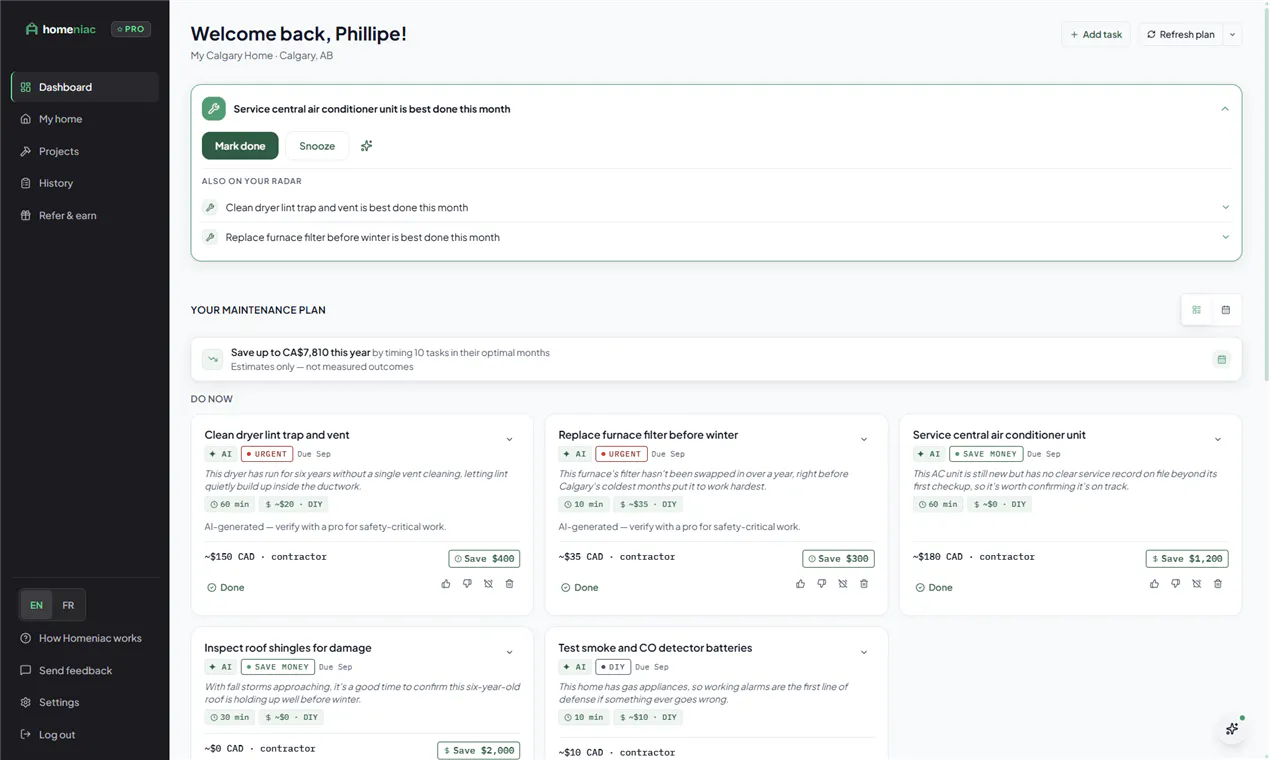
Task: Delete the Service central air conditioner task
Action: click(x=1218, y=584)
